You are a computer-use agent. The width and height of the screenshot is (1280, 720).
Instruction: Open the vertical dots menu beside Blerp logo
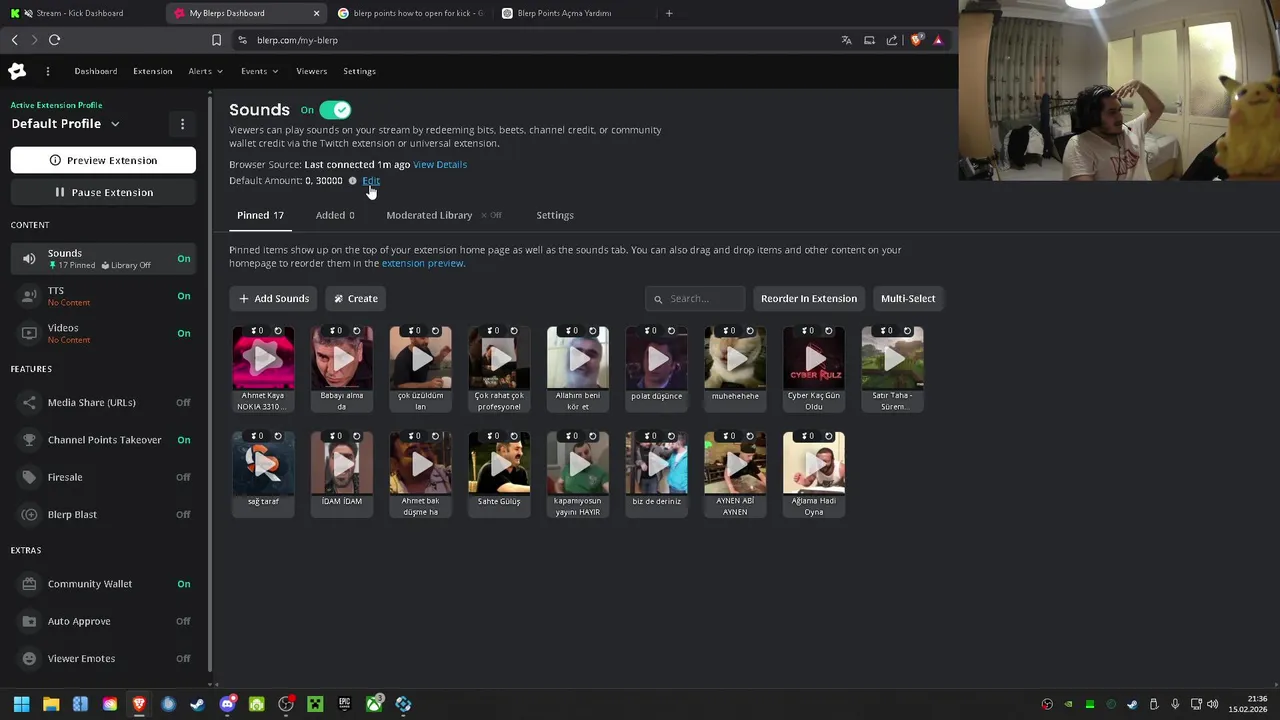tap(47, 71)
